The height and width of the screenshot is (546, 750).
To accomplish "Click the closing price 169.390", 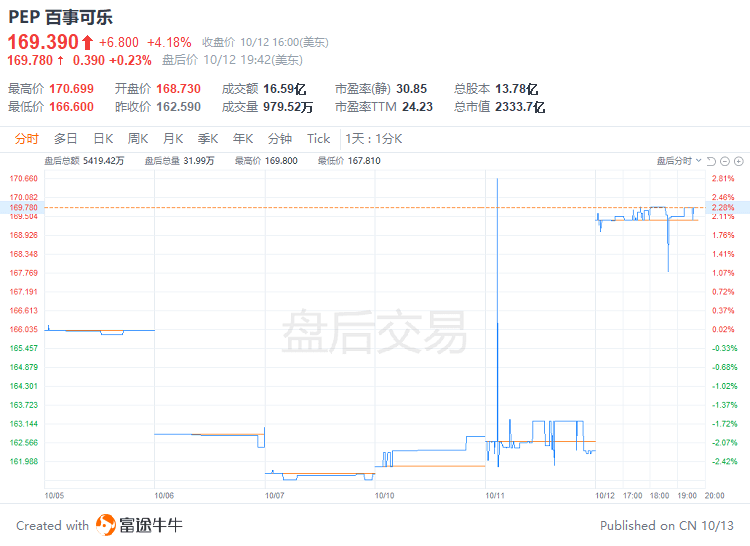I will (43, 42).
